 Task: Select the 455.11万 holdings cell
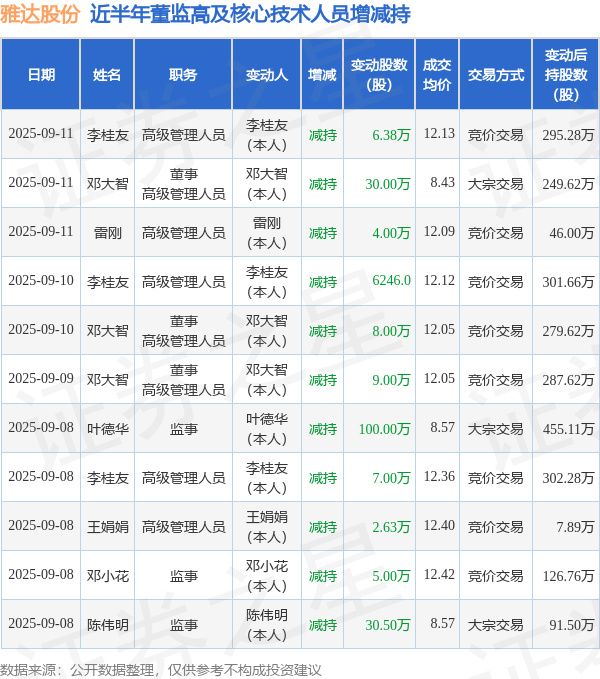[x=568, y=428]
